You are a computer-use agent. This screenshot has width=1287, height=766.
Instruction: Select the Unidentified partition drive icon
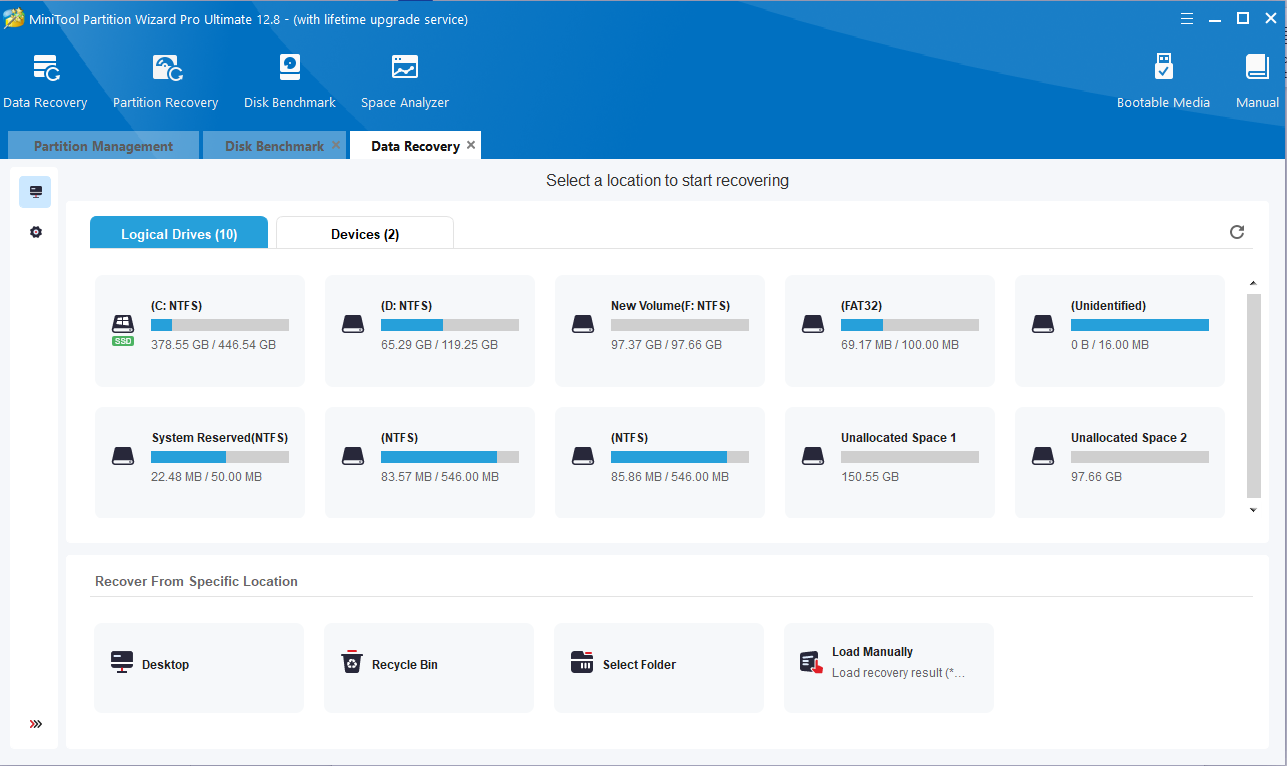pos(1042,324)
